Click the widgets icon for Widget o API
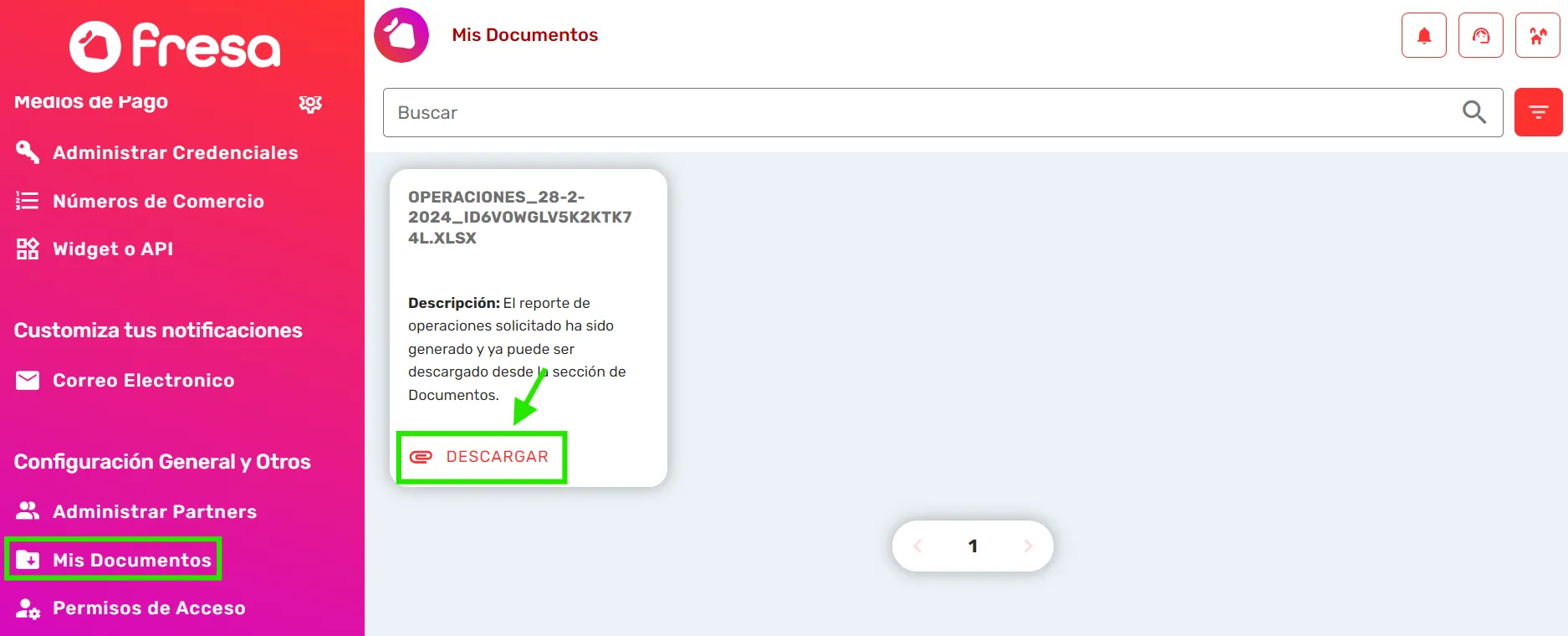Screen dimensions: 1568x636 [x=28, y=249]
